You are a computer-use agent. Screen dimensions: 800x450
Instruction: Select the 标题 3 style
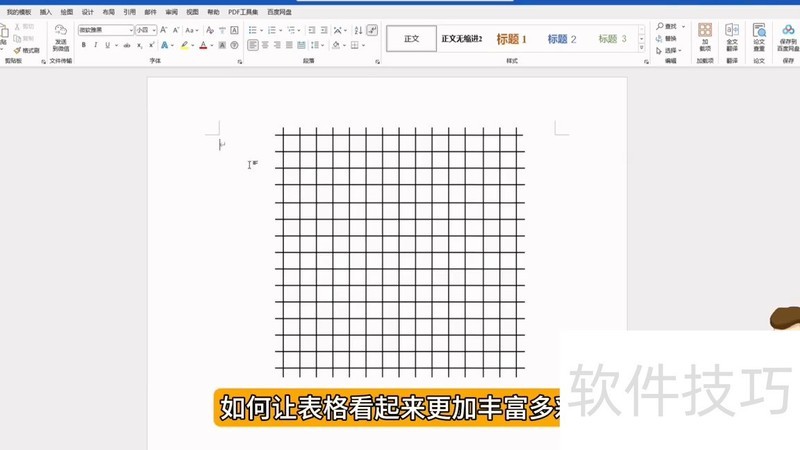coord(612,39)
